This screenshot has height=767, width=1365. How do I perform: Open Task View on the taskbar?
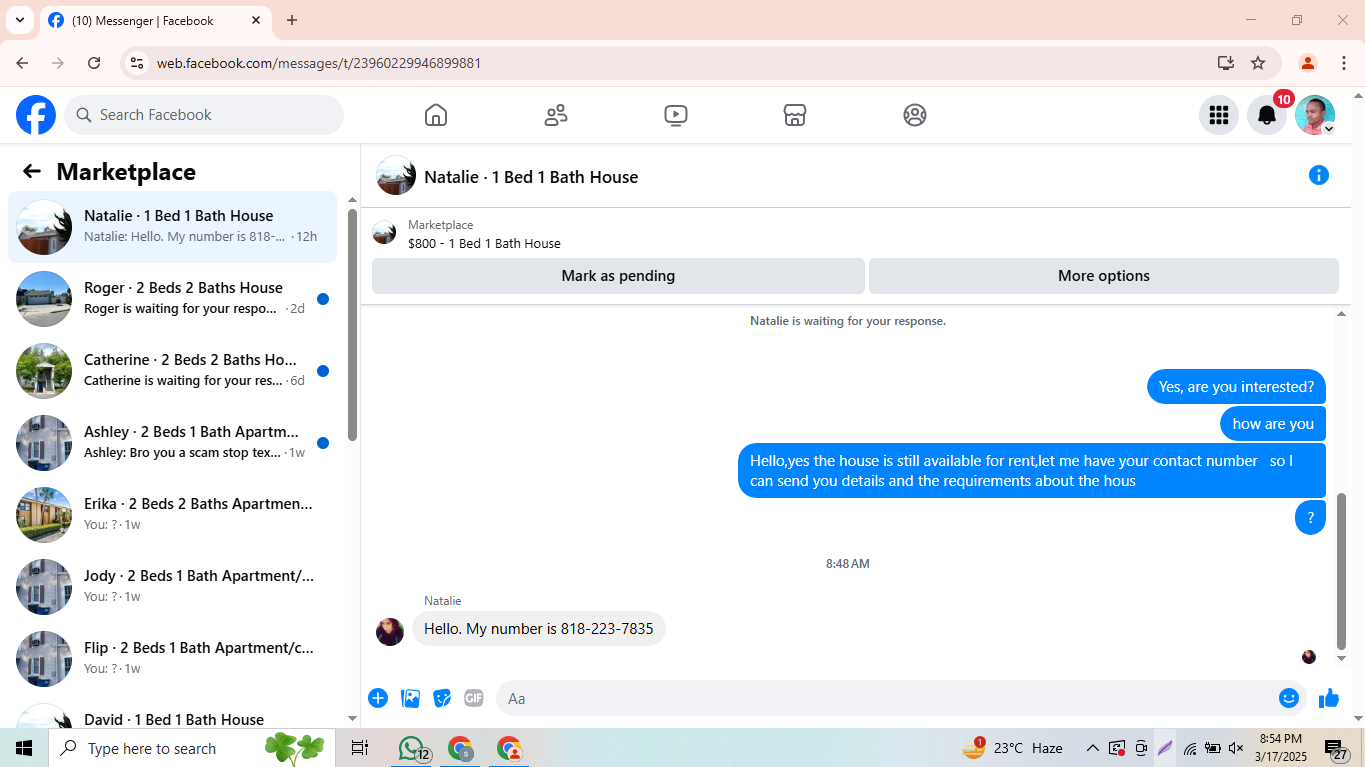(x=360, y=748)
